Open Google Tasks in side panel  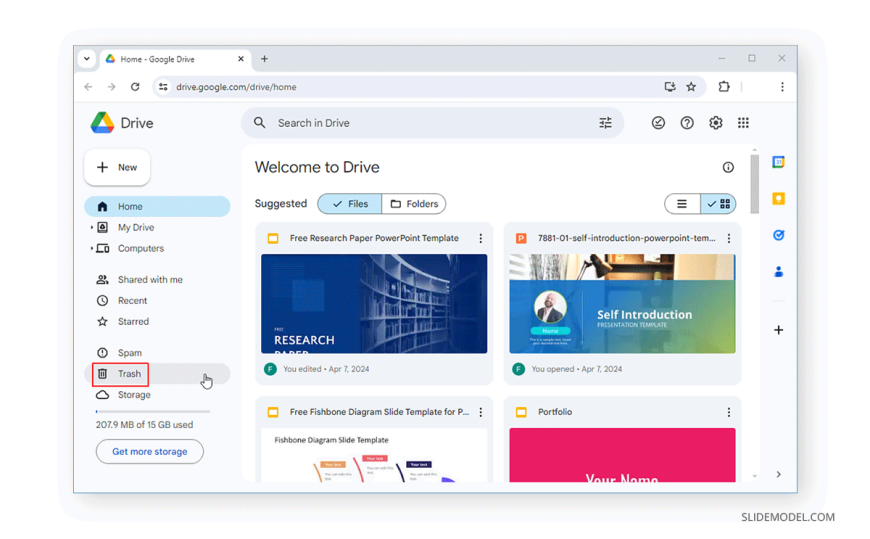(778, 235)
